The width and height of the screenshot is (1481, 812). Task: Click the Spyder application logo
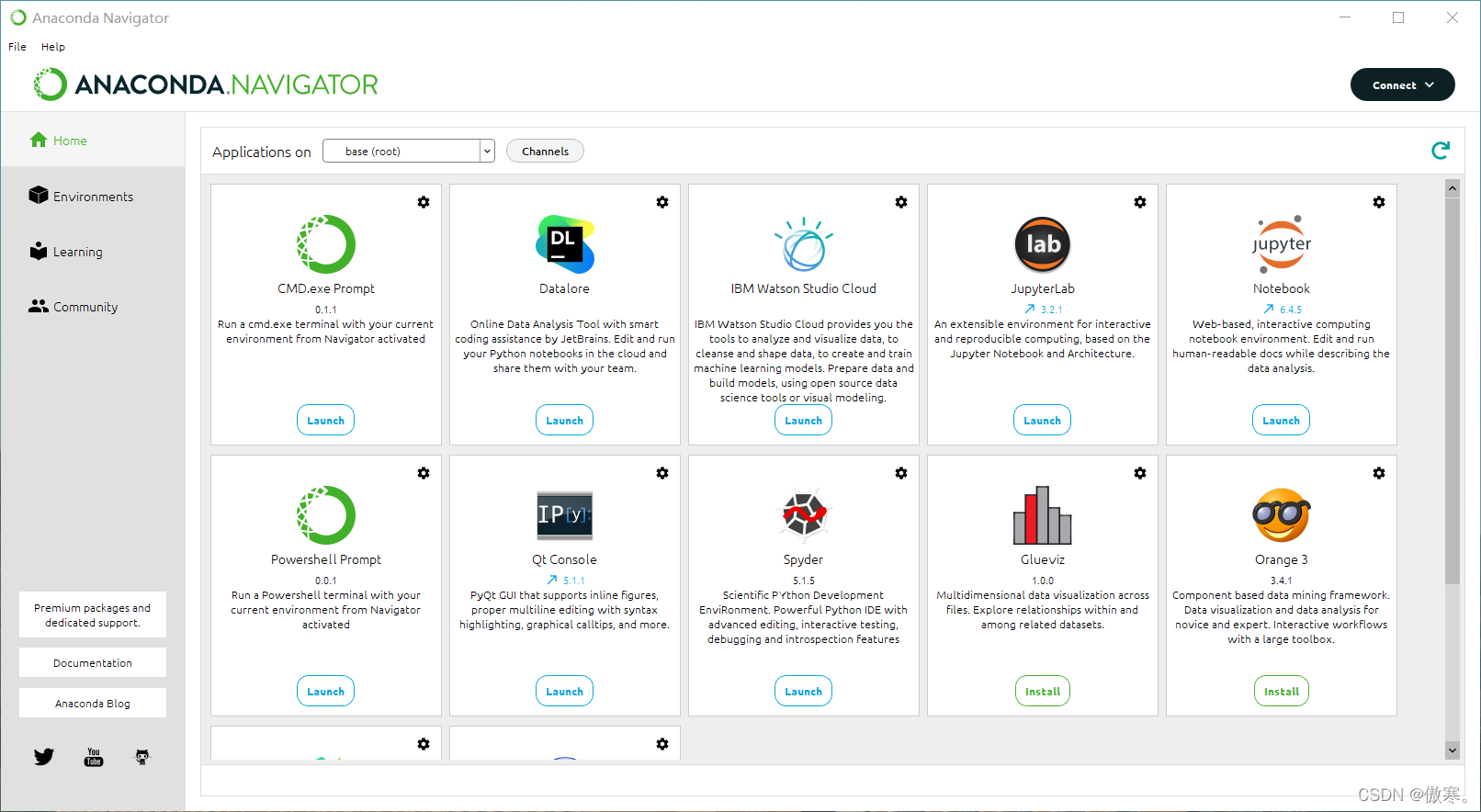[804, 515]
